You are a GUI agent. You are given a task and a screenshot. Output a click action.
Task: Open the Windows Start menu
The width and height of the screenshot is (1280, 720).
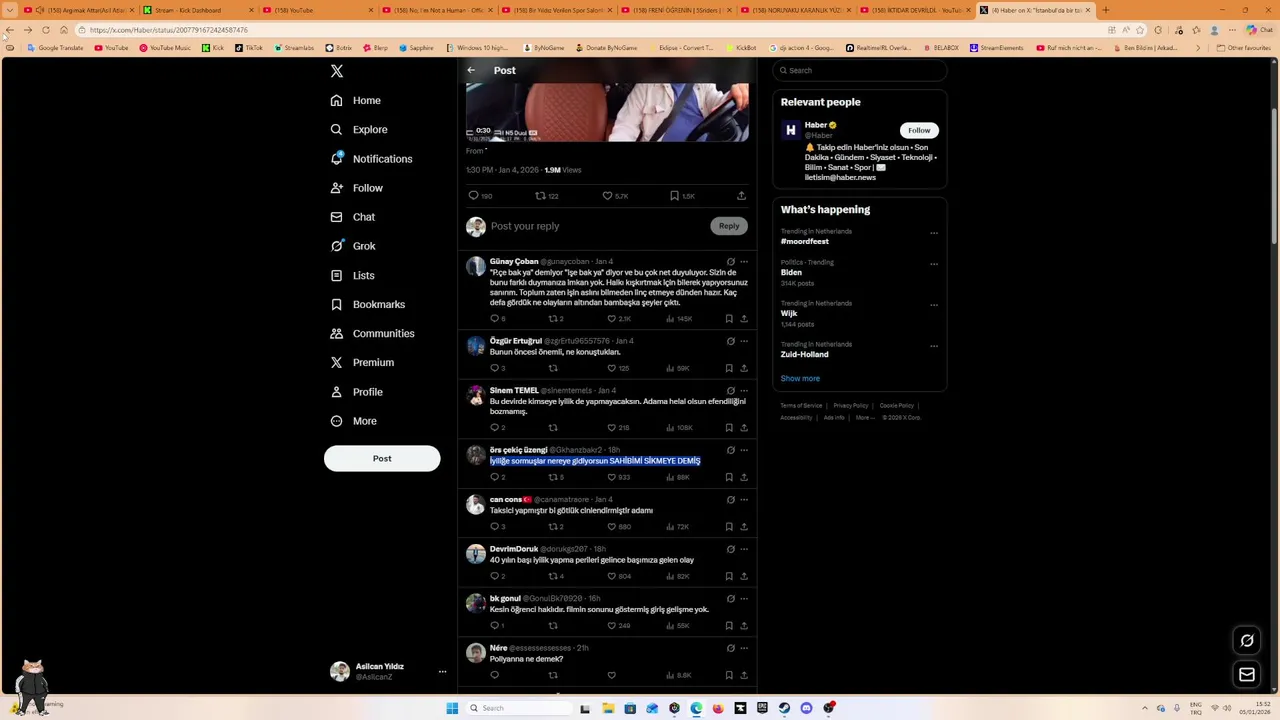tap(452, 708)
